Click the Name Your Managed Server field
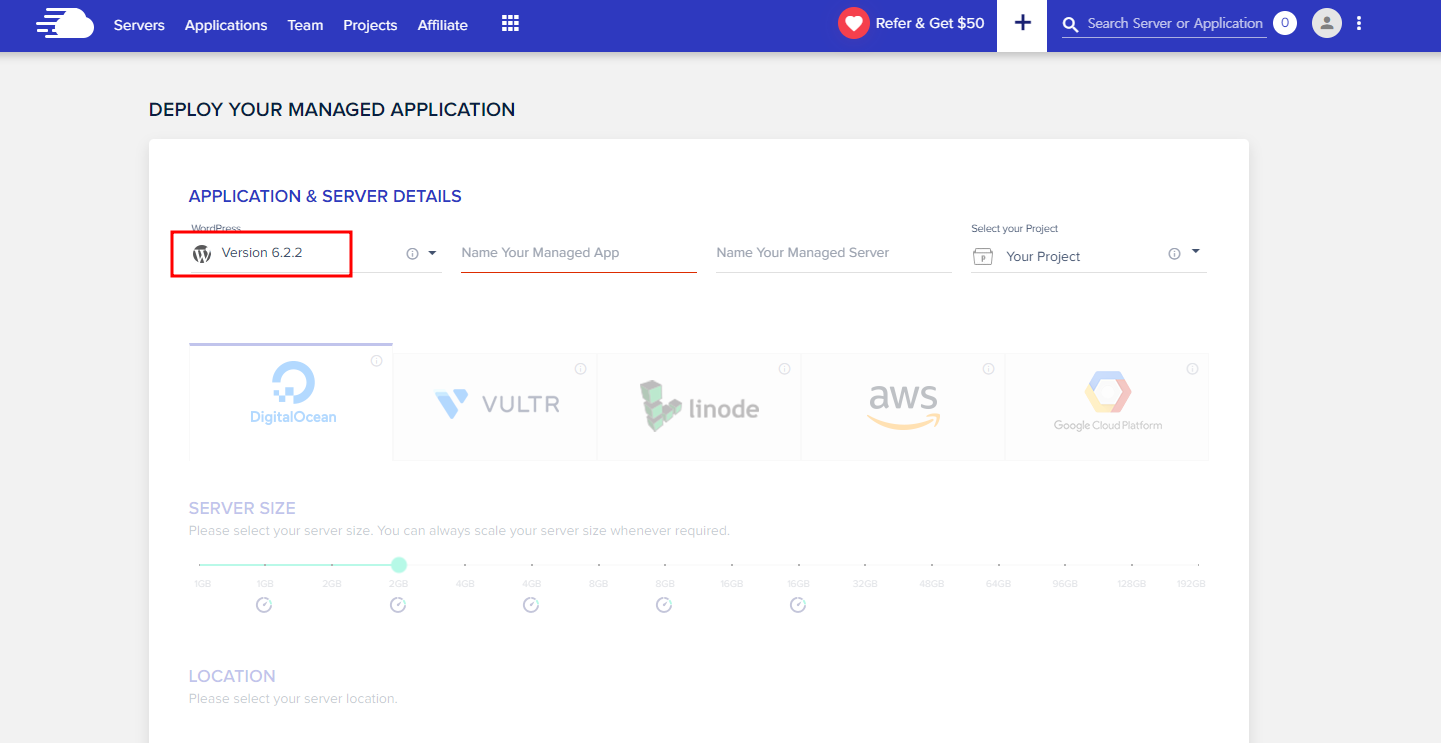1441x743 pixels. coord(834,253)
